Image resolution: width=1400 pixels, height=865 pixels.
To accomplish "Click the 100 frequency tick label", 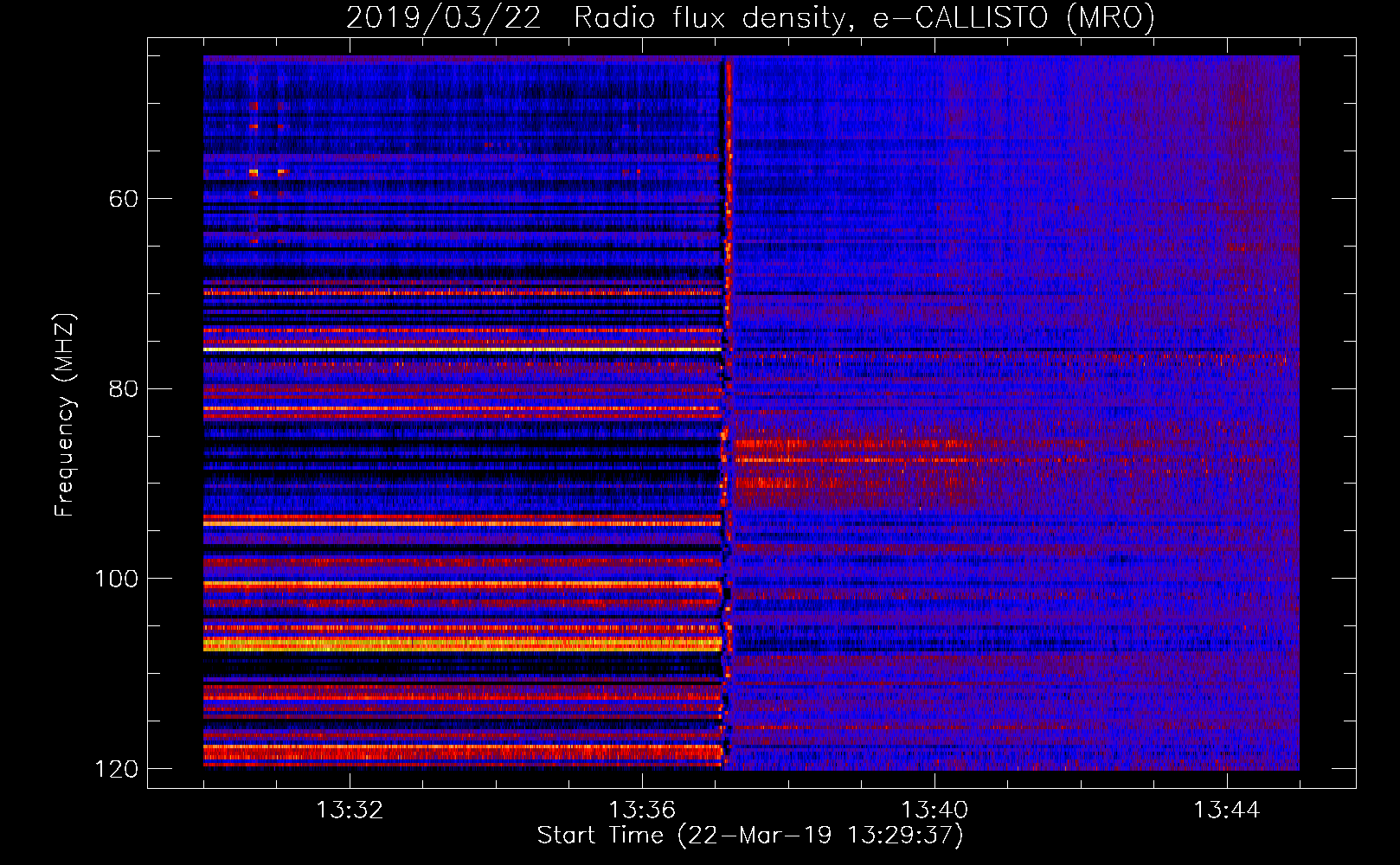I will point(116,579).
